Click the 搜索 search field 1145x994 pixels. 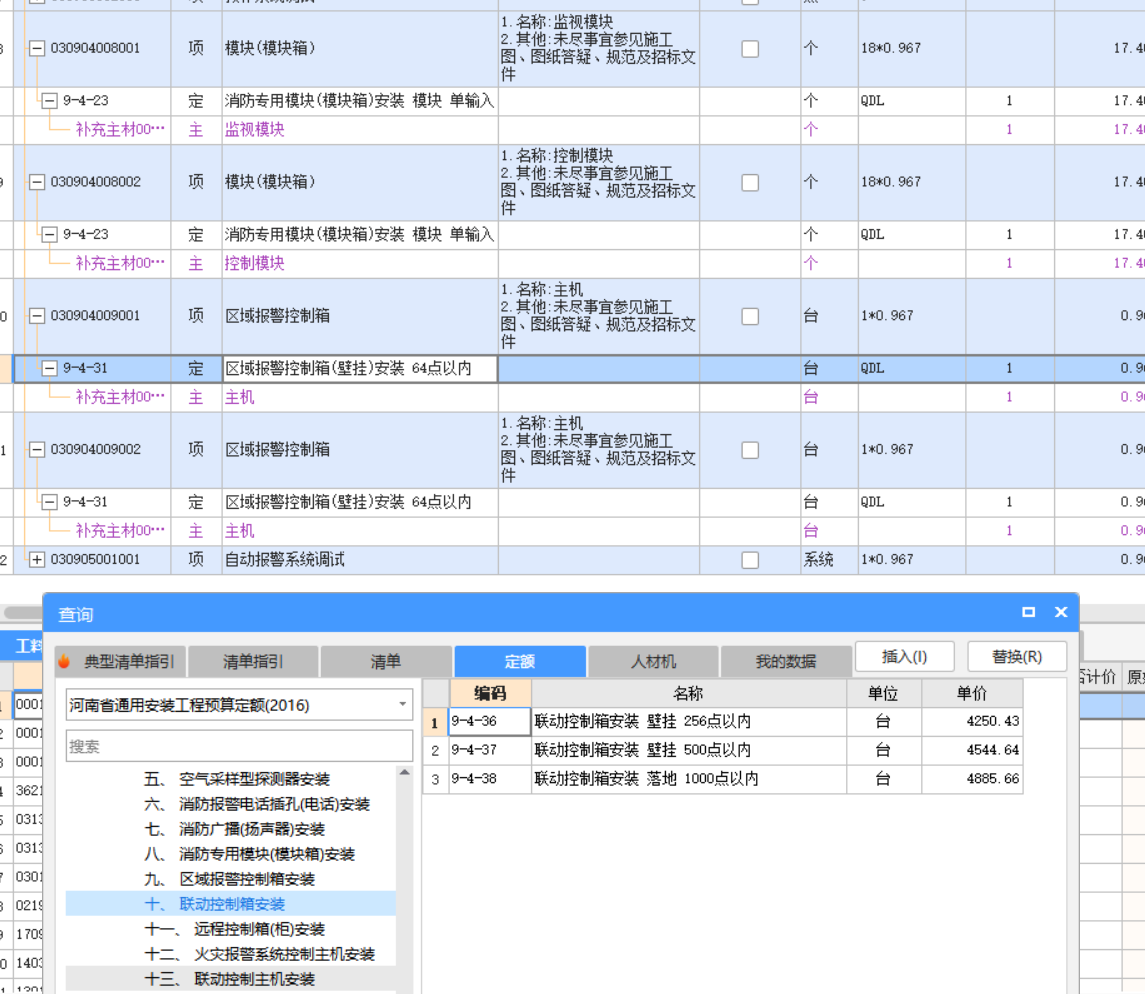[x=239, y=746]
